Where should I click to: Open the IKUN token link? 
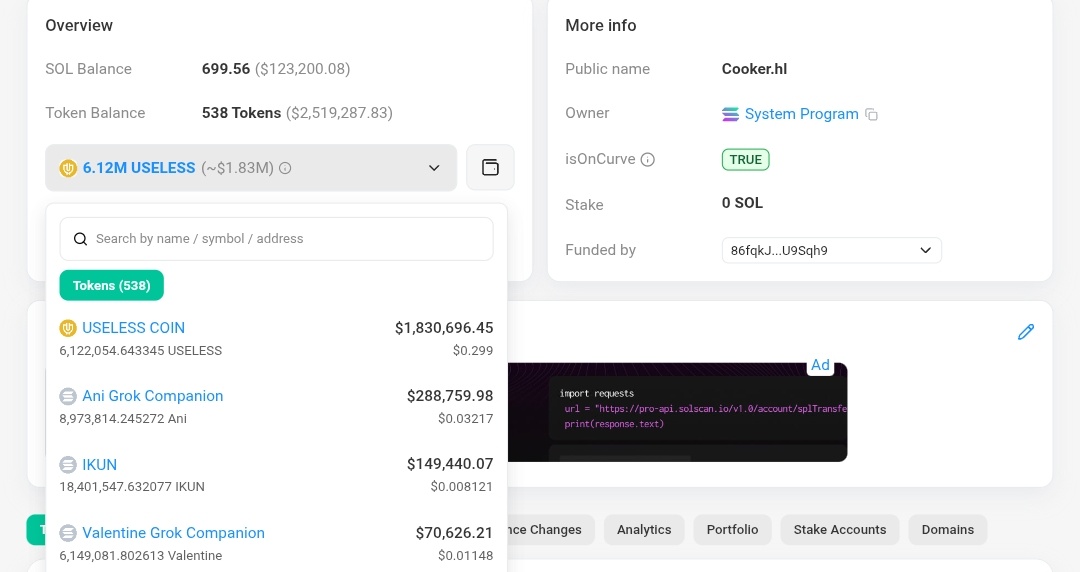pyautogui.click(x=100, y=464)
